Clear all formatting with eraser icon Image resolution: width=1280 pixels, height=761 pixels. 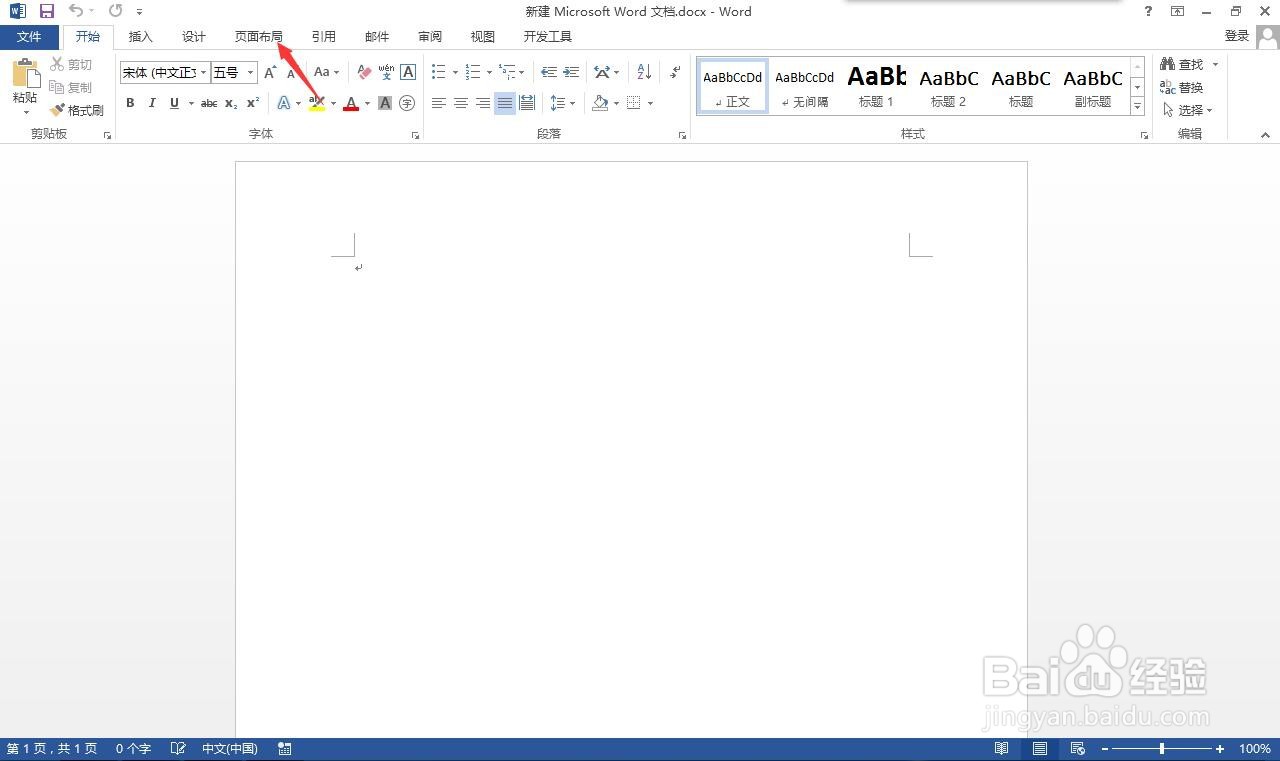[364, 72]
